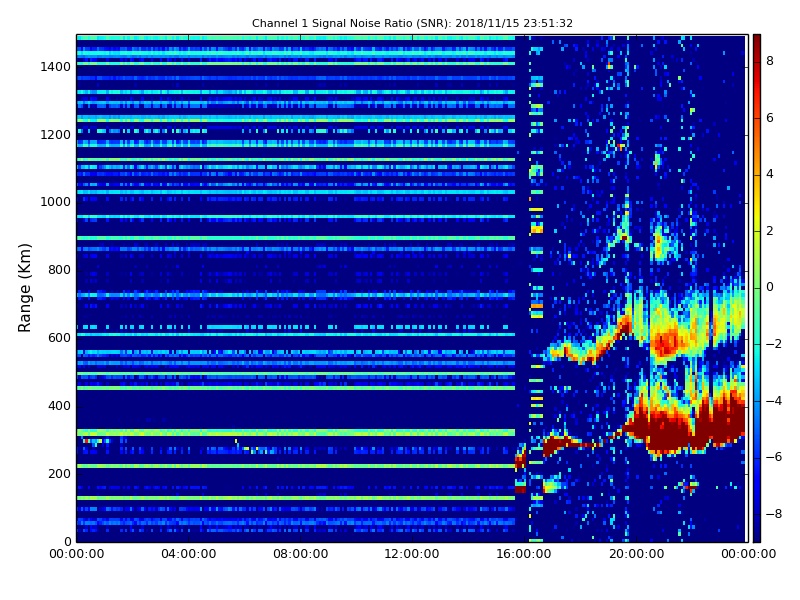Click the 16:00:00 time axis label

(x=524, y=554)
